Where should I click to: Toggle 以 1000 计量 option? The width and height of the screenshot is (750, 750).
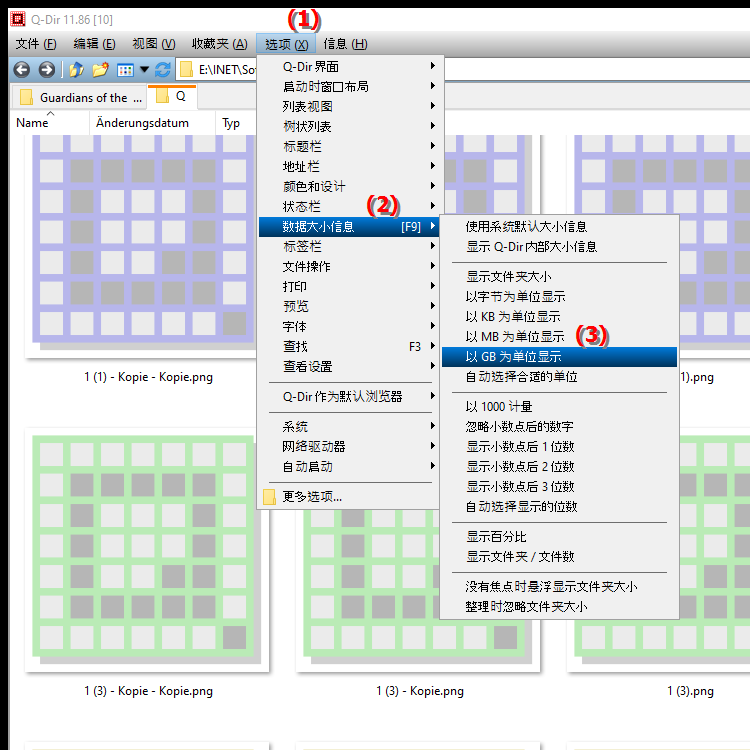click(559, 407)
